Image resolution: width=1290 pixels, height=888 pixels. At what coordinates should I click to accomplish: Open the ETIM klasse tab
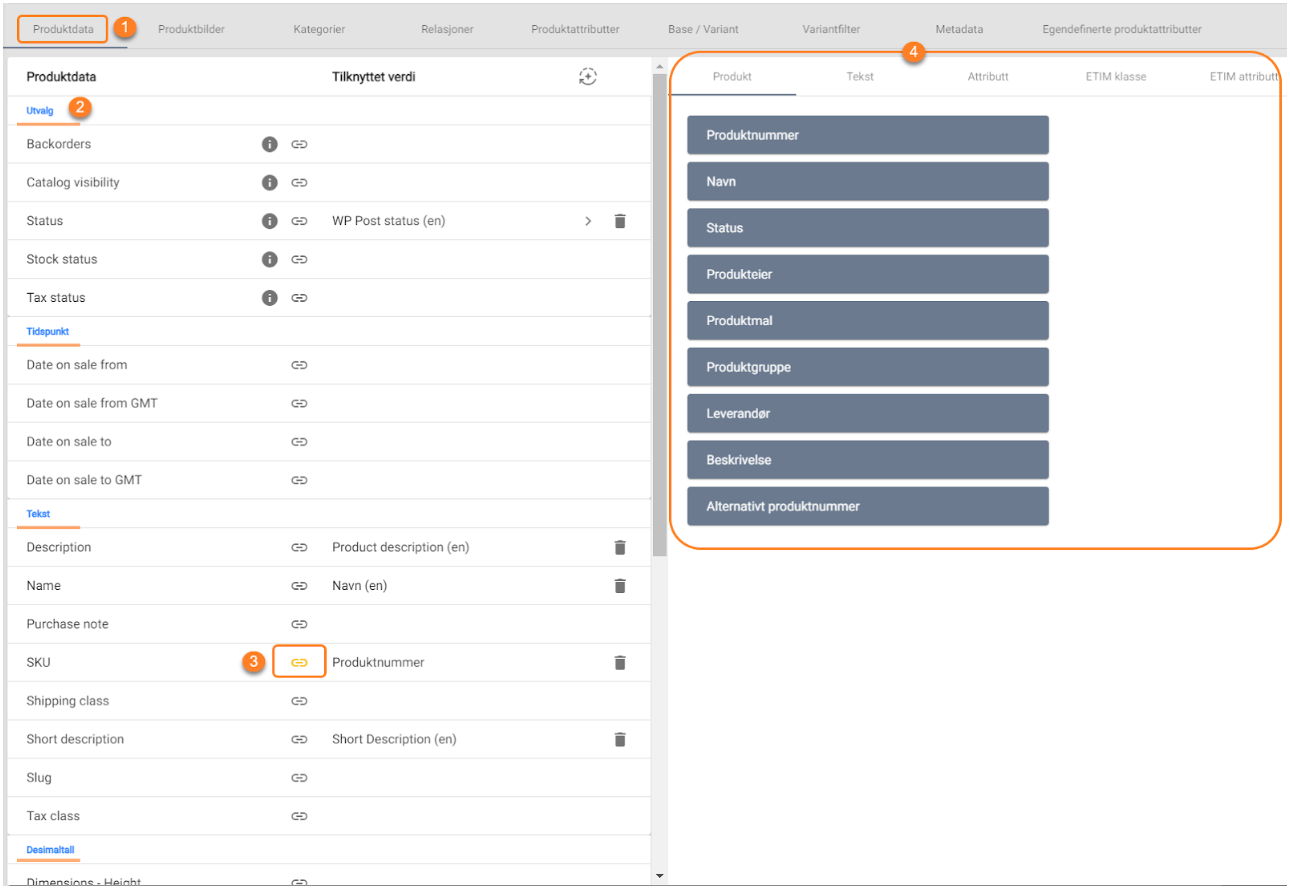pyautogui.click(x=1116, y=76)
